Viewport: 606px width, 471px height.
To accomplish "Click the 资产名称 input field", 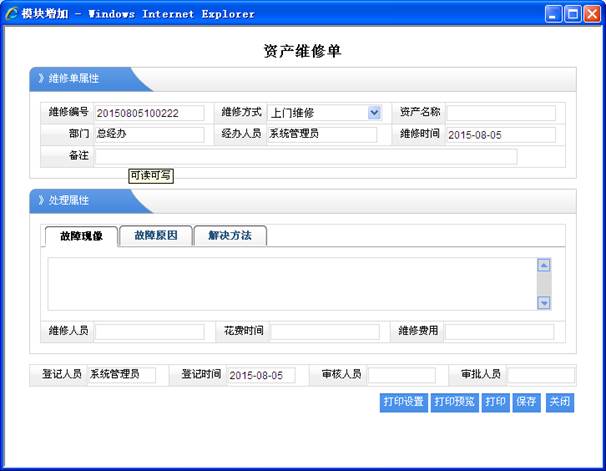I will (x=500, y=113).
